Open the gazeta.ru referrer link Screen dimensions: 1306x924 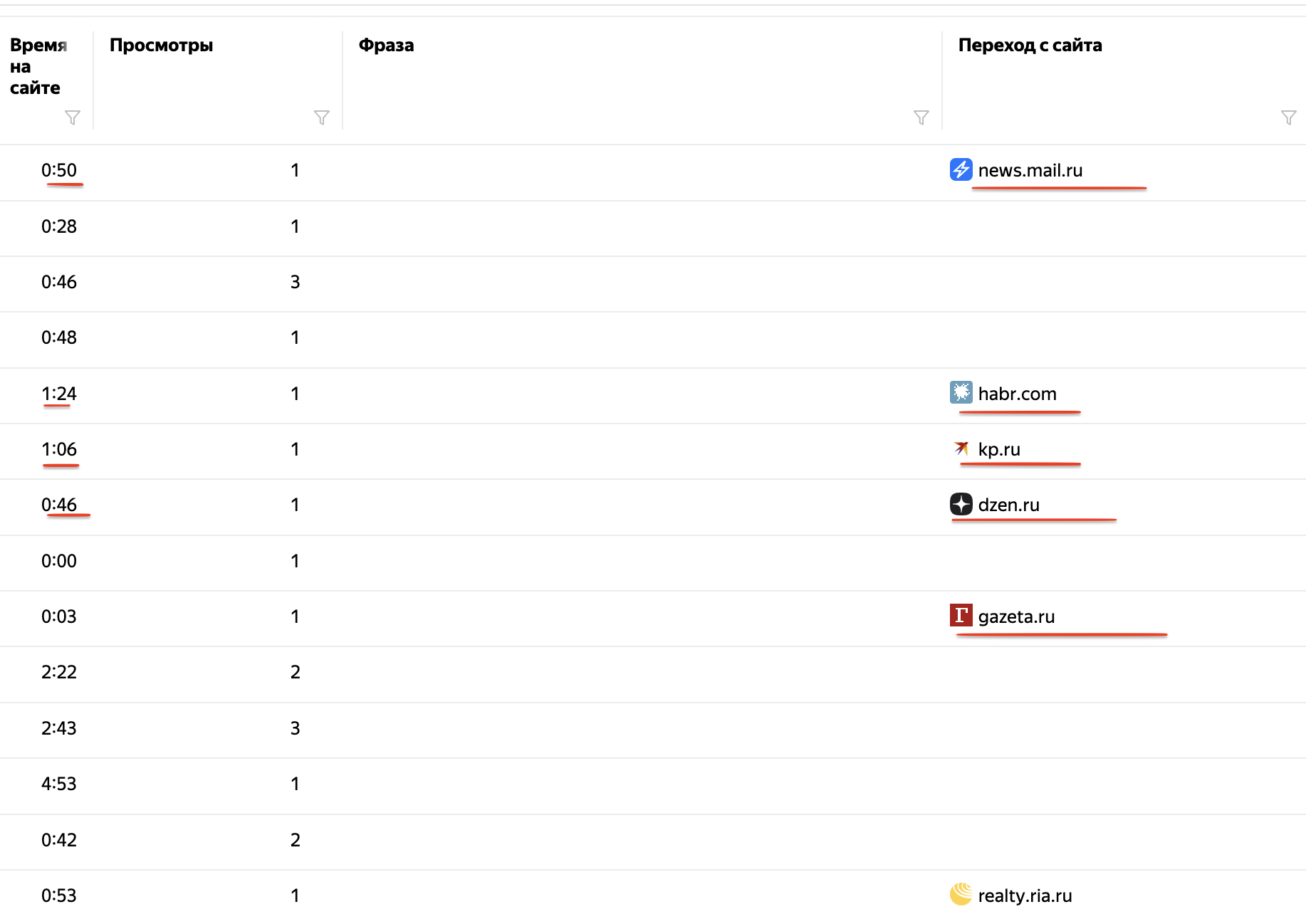point(1016,617)
